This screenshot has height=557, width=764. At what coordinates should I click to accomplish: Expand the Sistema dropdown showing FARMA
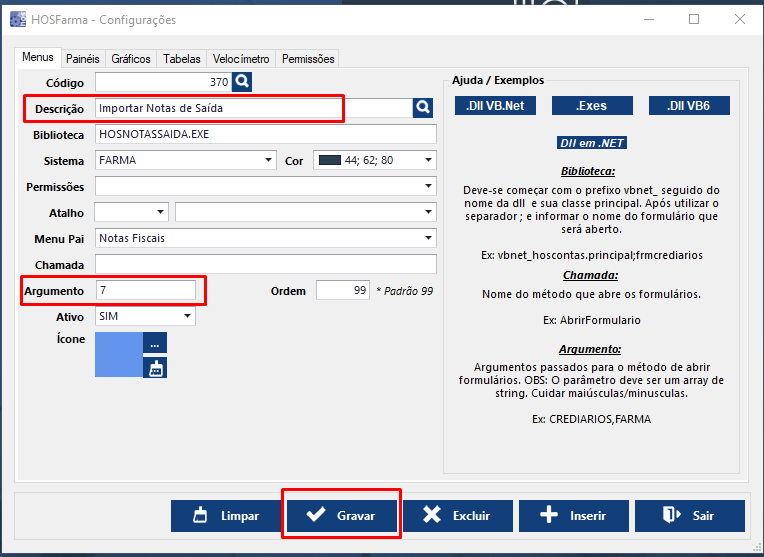tap(268, 160)
